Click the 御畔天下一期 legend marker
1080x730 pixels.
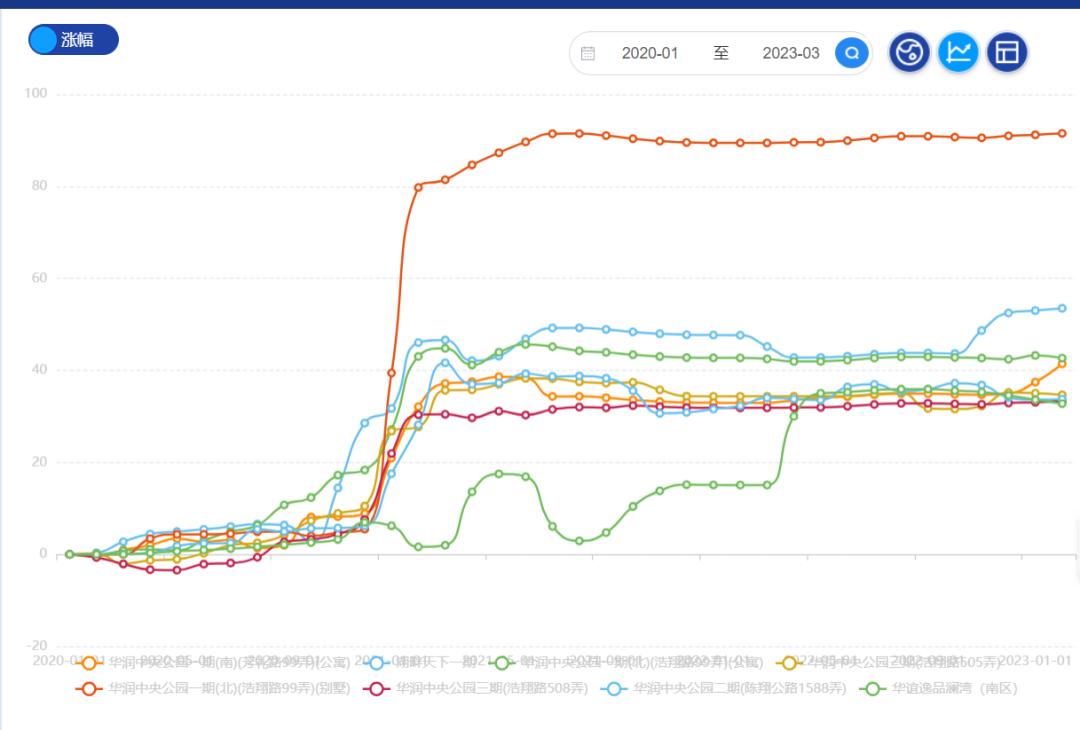[x=377, y=662]
